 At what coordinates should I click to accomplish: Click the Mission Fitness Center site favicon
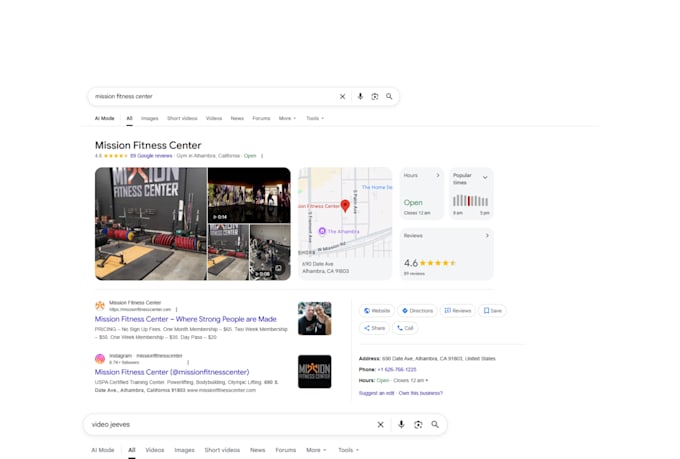point(100,306)
